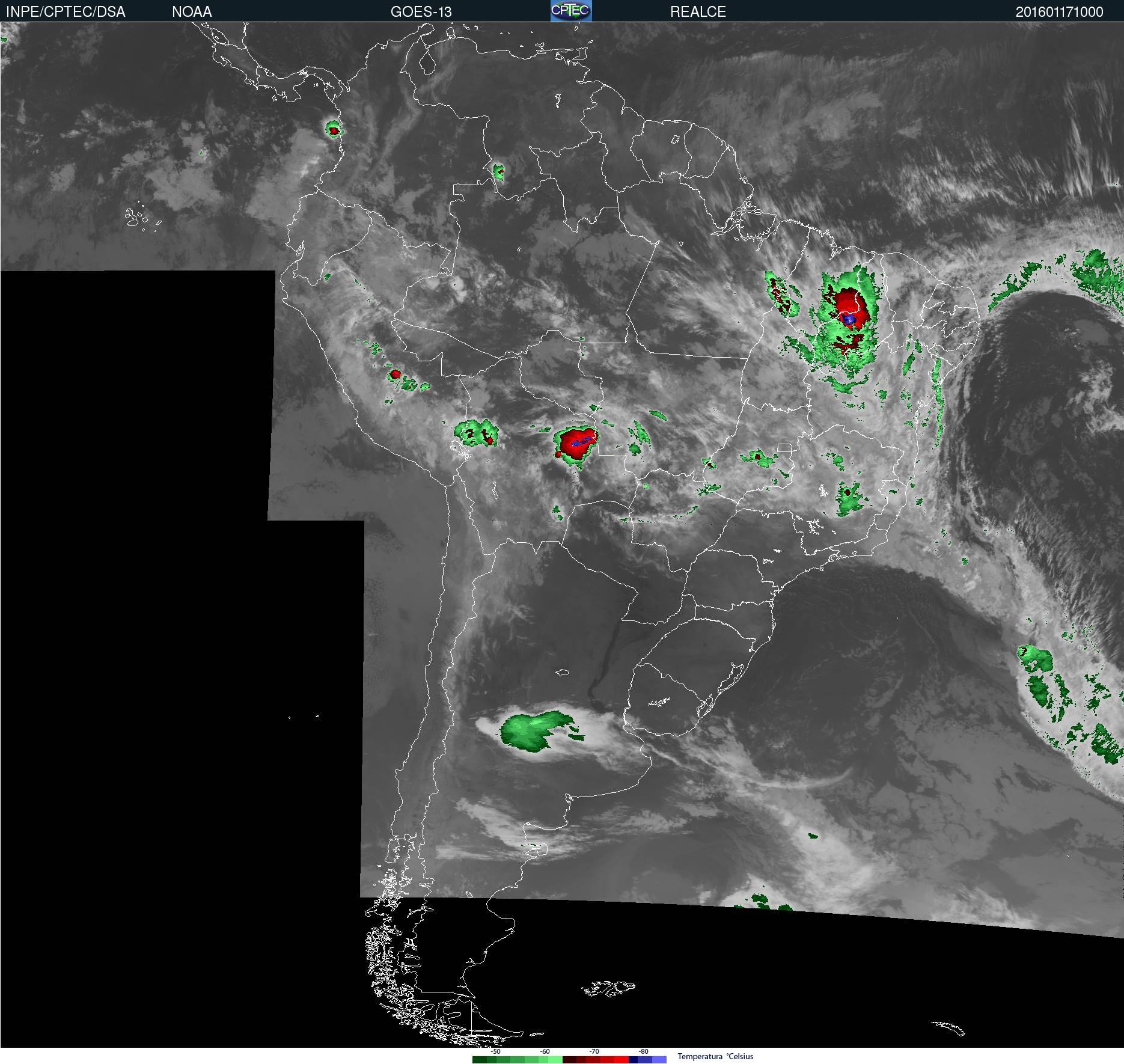Click the -80 value on the temperature scale
This screenshot has width=1124, height=1064.
[643, 1051]
